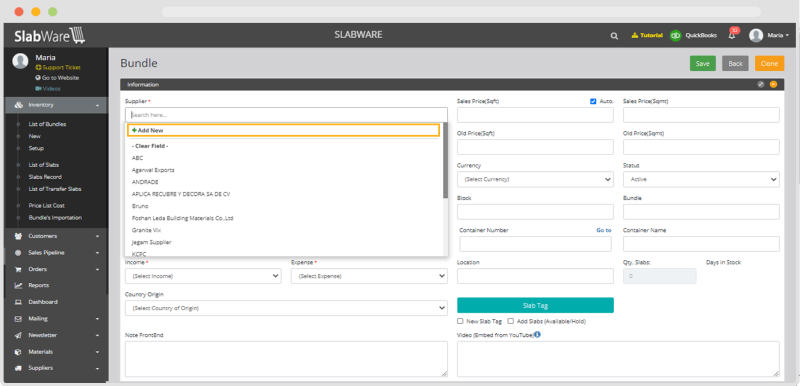The width and height of the screenshot is (800, 386).
Task: Select Jegam Supplier option
Action: coord(152,242)
